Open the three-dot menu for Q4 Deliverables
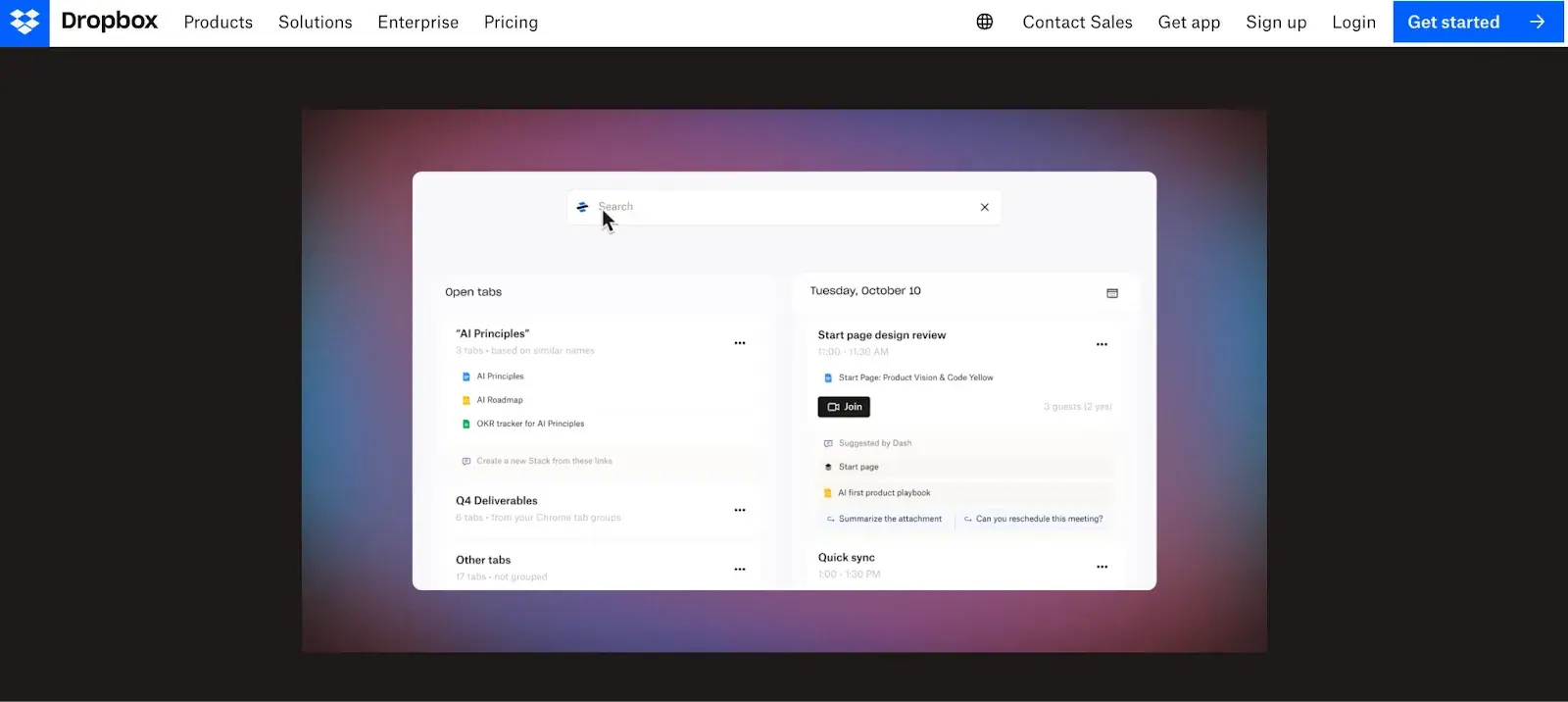 pos(740,510)
